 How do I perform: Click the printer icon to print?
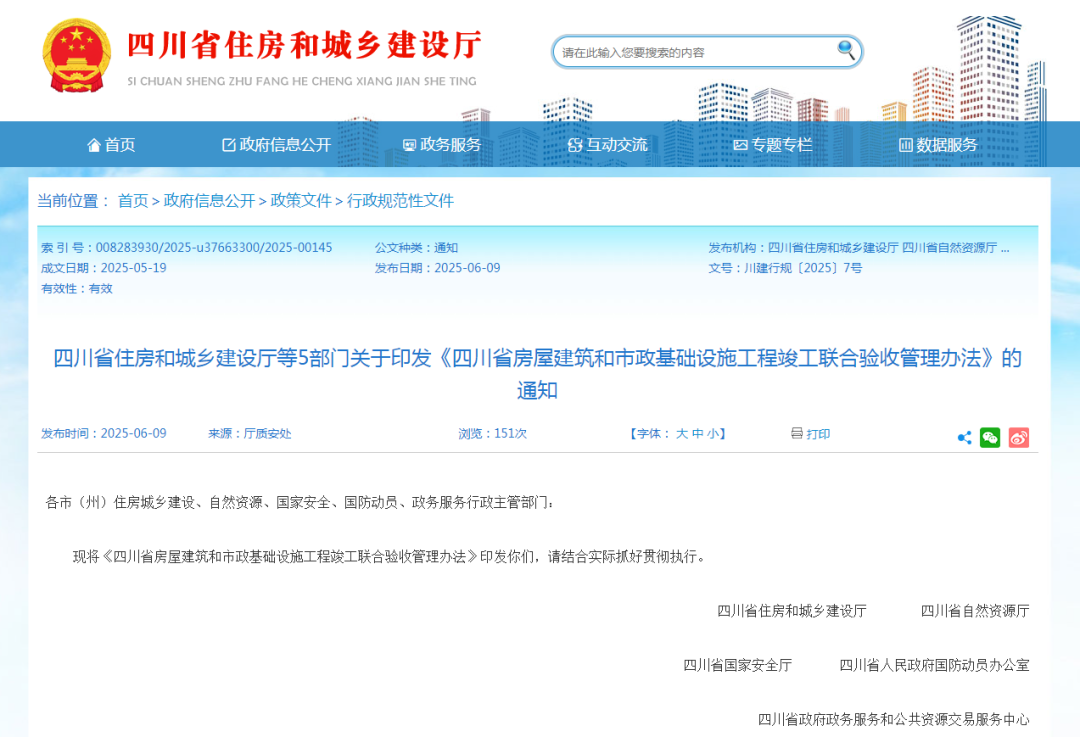(x=797, y=433)
